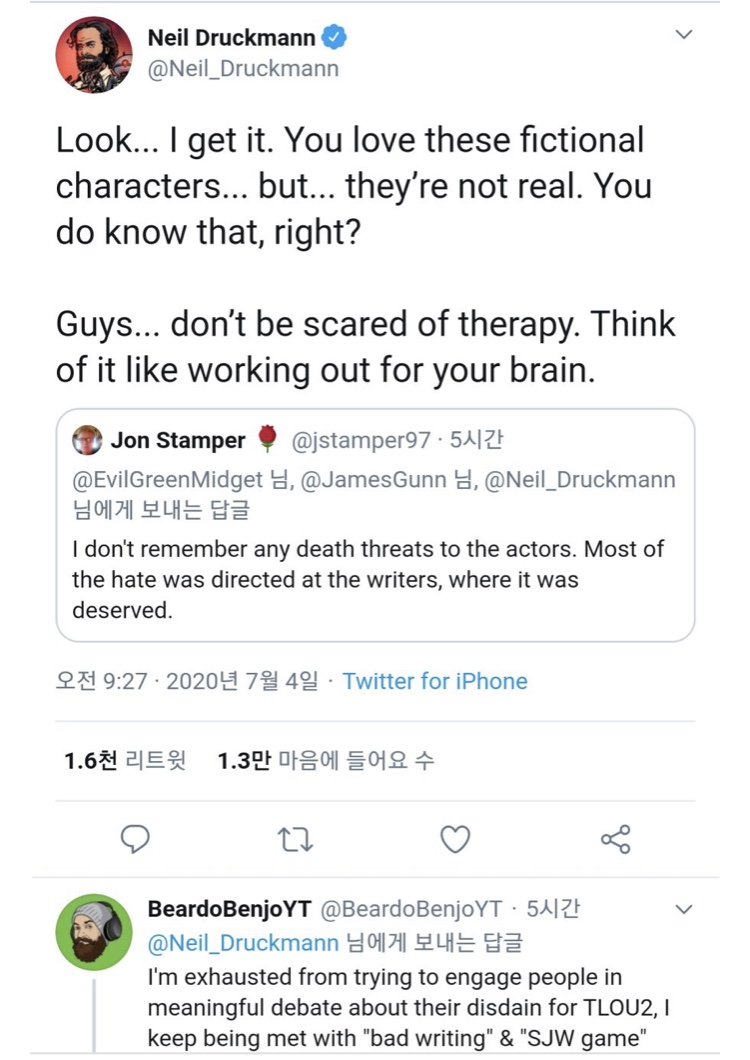Image resolution: width=750 pixels, height=1060 pixels.
Task: Click Neil Druckmann's blue verified badge
Action: click(x=335, y=39)
